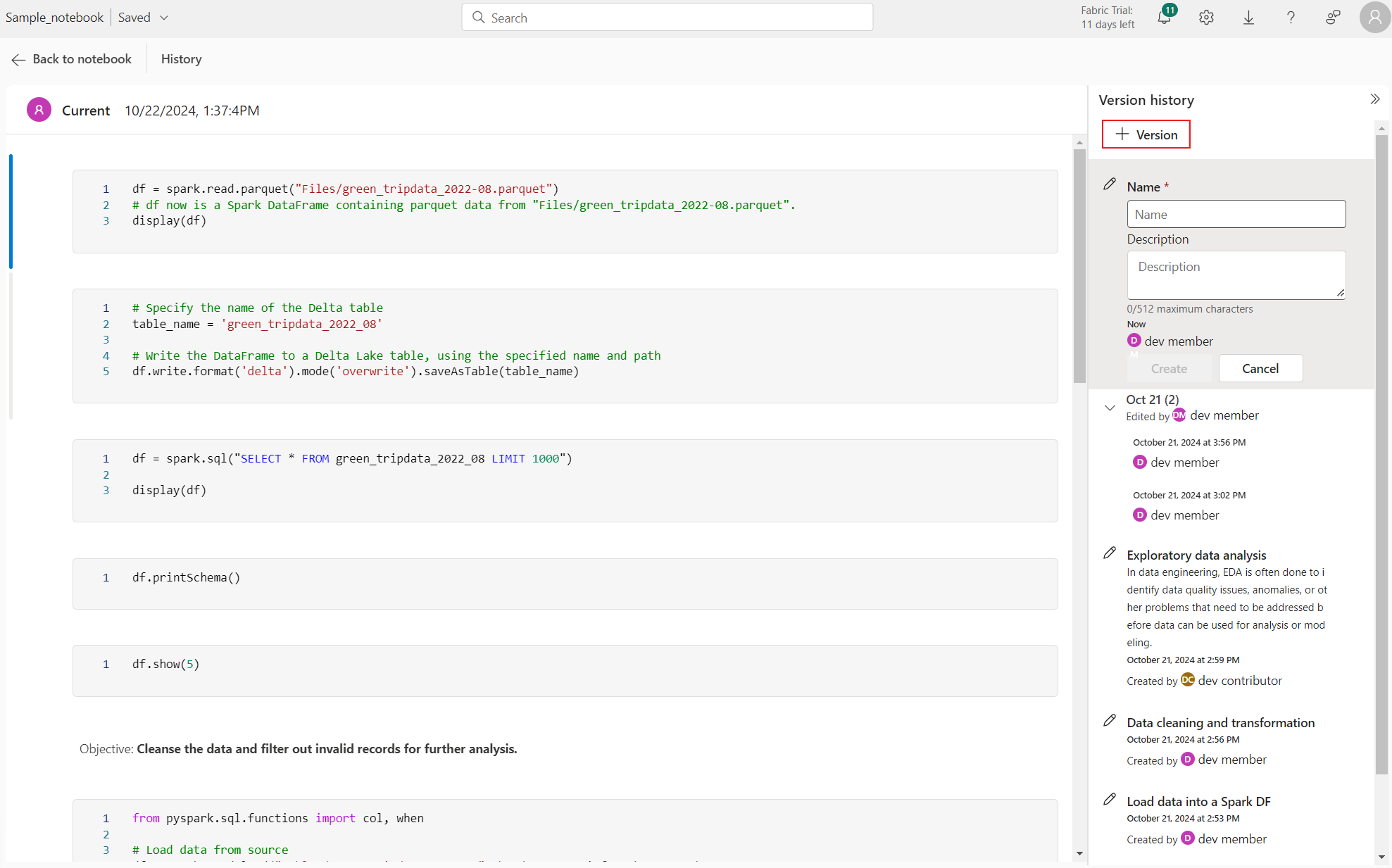Click the download icon in top toolbar
The image size is (1392, 868).
[x=1249, y=17]
